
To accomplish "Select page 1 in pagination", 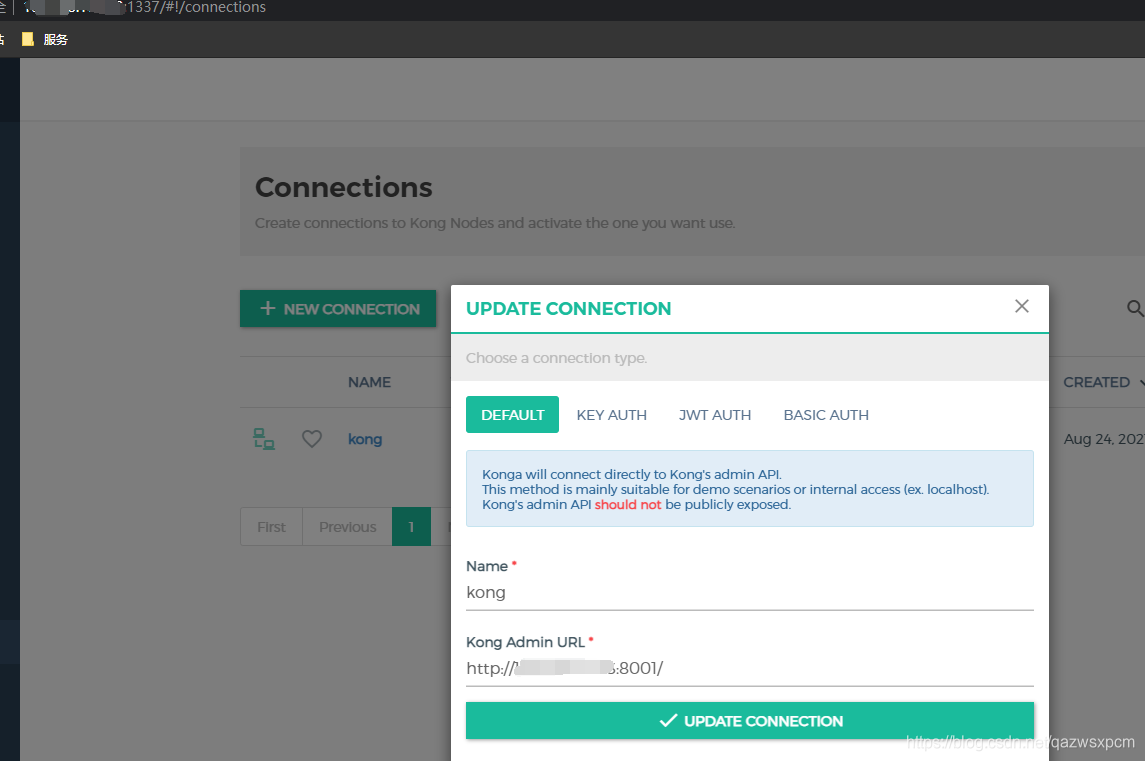I will 411,527.
